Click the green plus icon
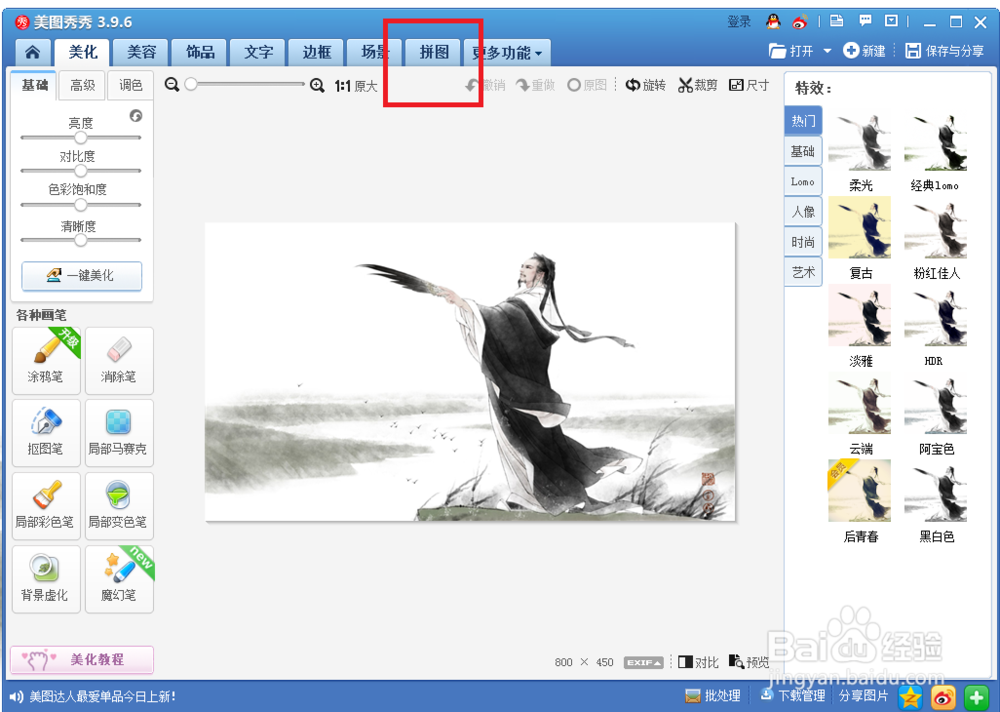This screenshot has height=712, width=1000. click(976, 697)
